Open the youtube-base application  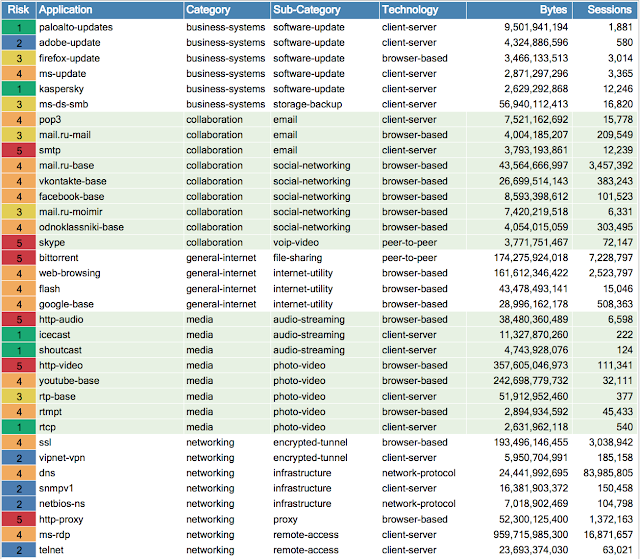pyautogui.click(x=69, y=381)
